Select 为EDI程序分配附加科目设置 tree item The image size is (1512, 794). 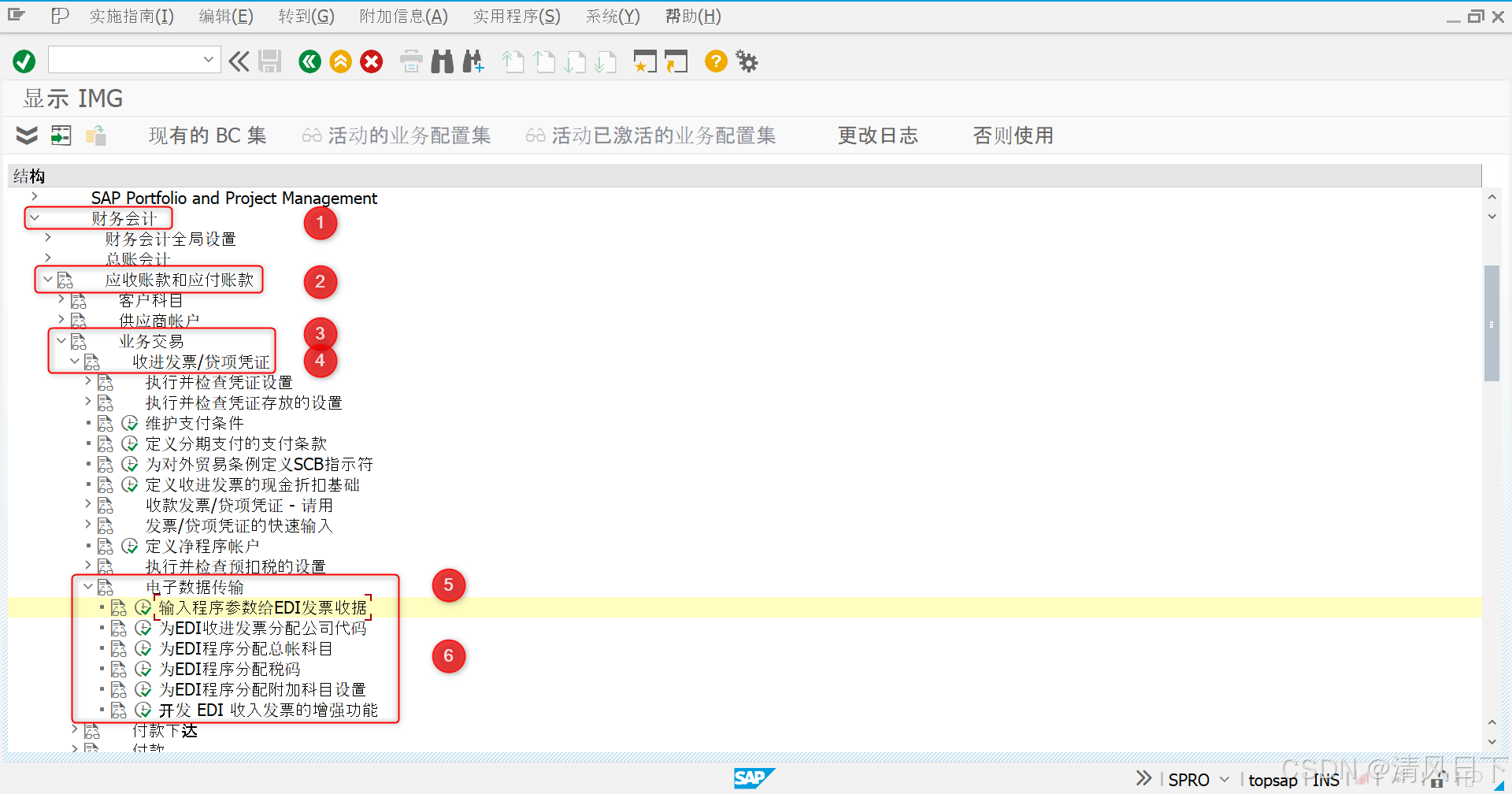pos(263,690)
